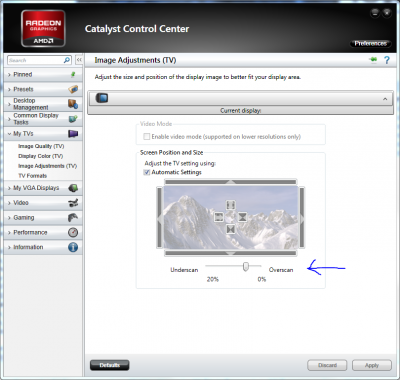Click the move-down arrow below preview
Image resolution: width=400 pixels, height=380 pixels.
231,253
